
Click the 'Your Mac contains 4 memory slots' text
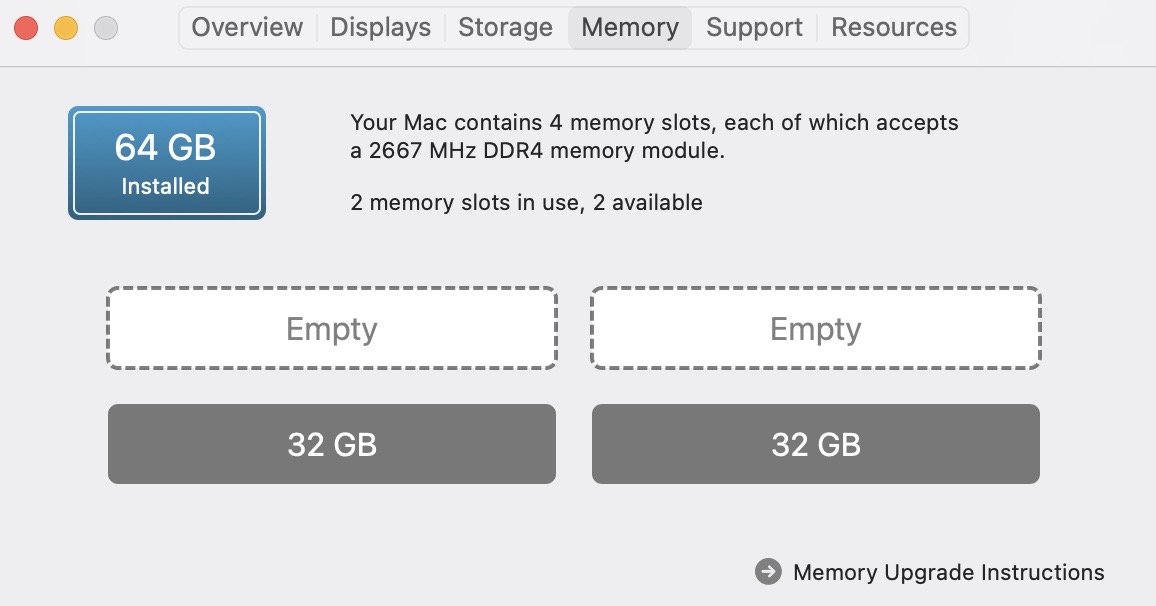tap(654, 123)
